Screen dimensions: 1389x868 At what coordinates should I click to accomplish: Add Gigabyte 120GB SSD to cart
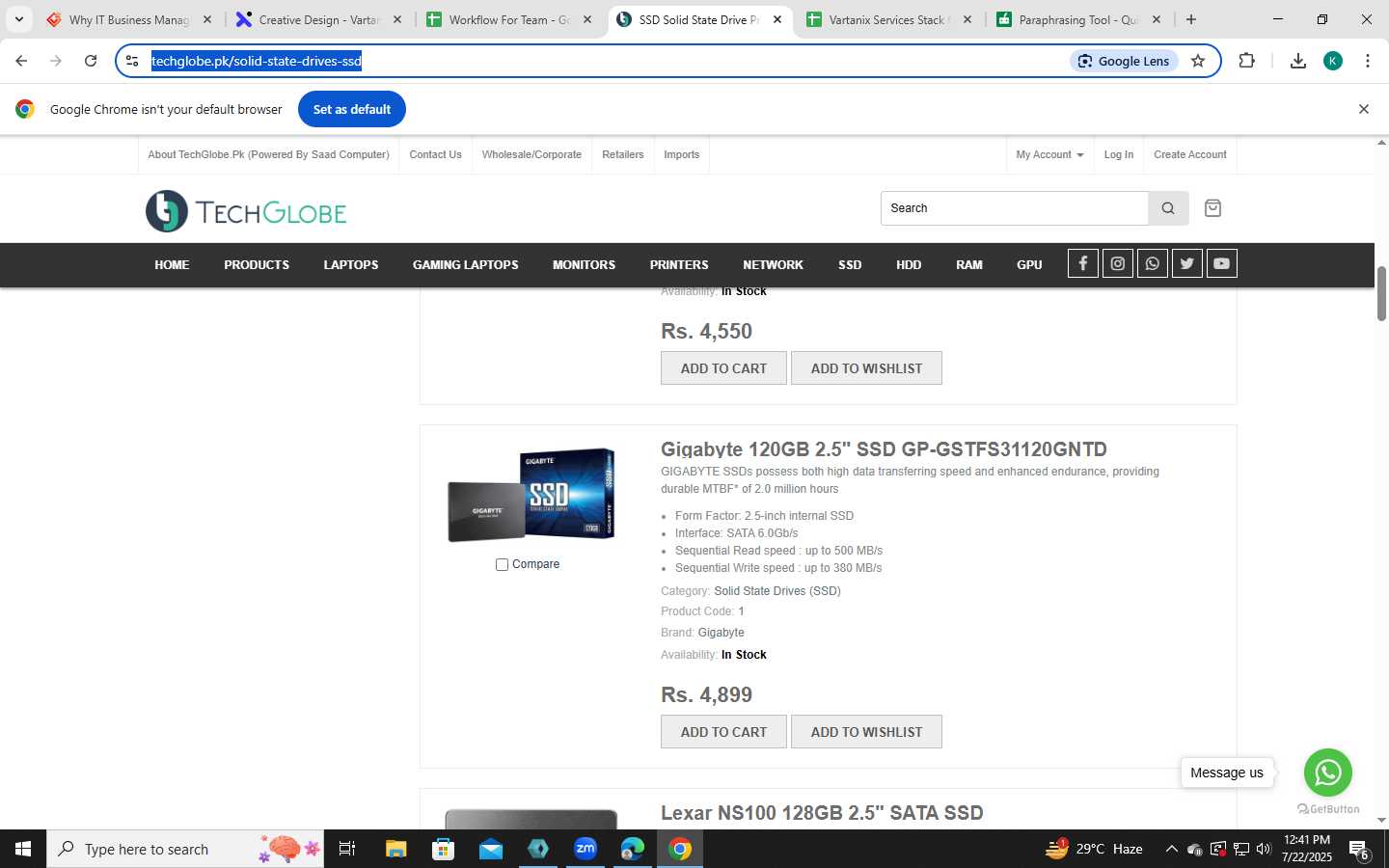tap(723, 732)
